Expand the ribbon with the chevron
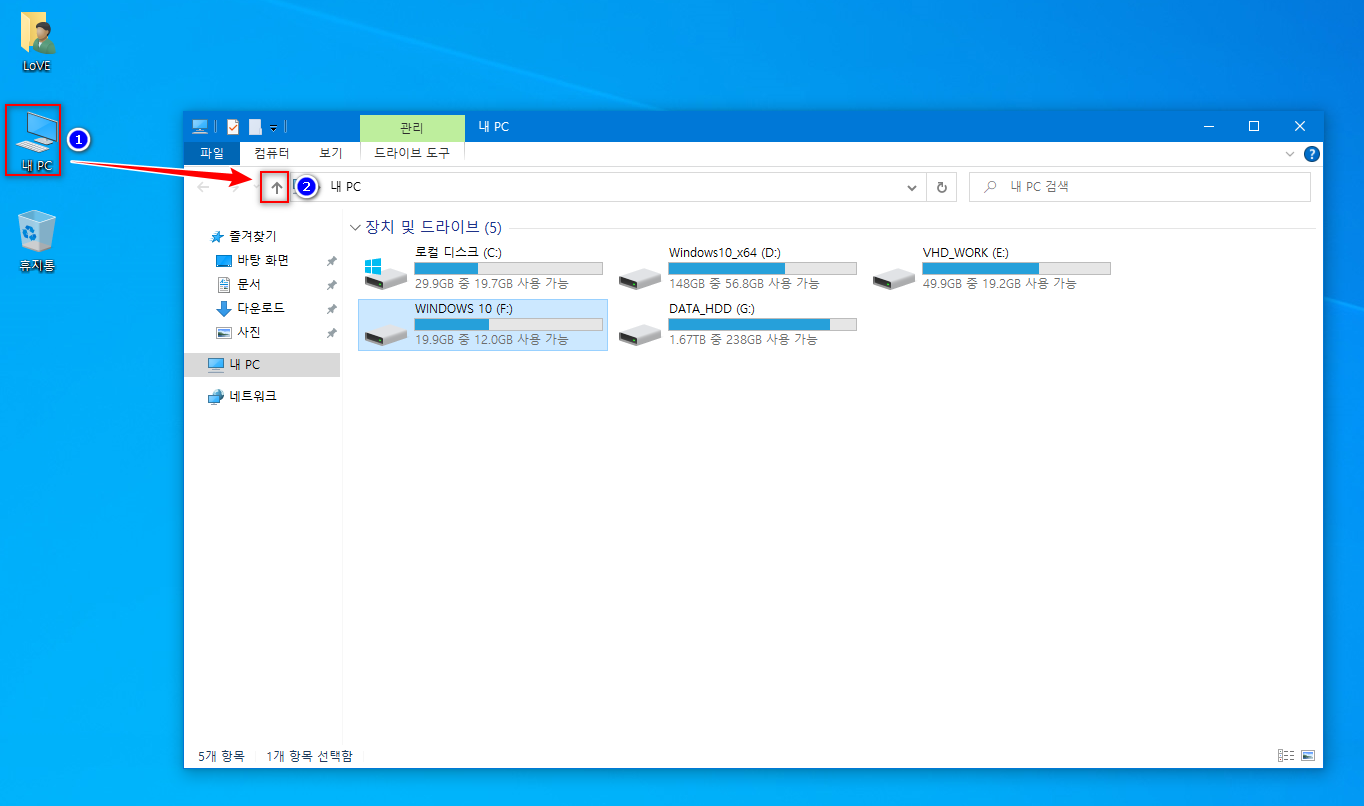Screen dimensions: 1364x806 click(x=1290, y=154)
